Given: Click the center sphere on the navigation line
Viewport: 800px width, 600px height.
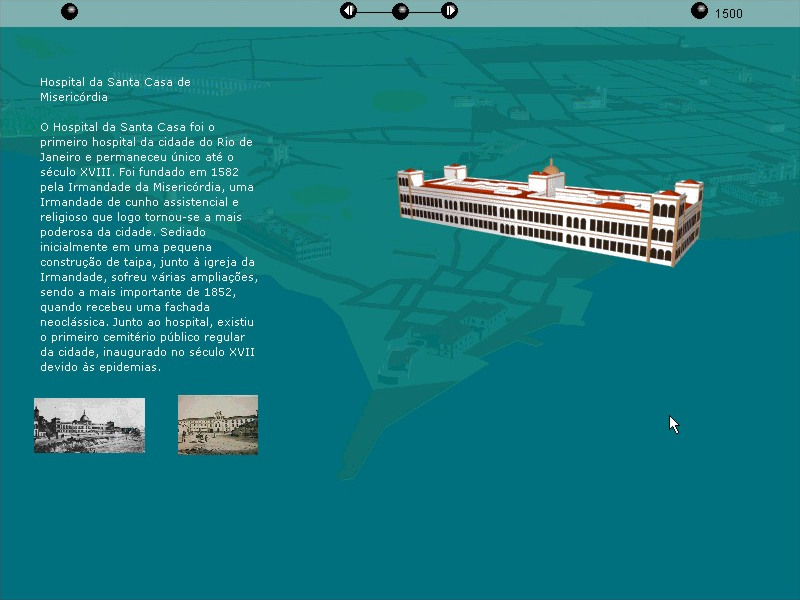Looking at the screenshot, I should click(x=400, y=11).
